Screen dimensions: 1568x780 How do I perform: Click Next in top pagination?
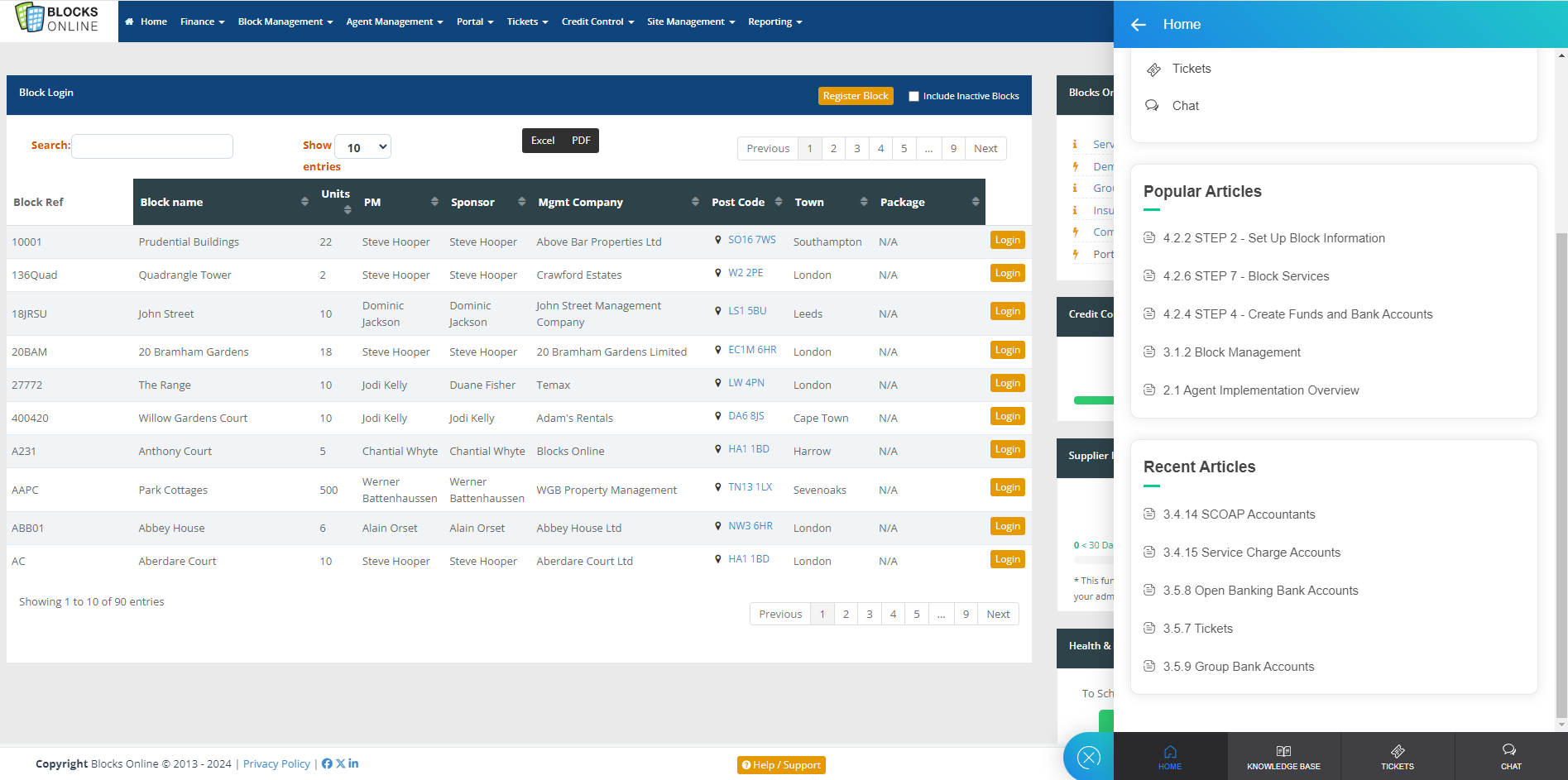985,149
